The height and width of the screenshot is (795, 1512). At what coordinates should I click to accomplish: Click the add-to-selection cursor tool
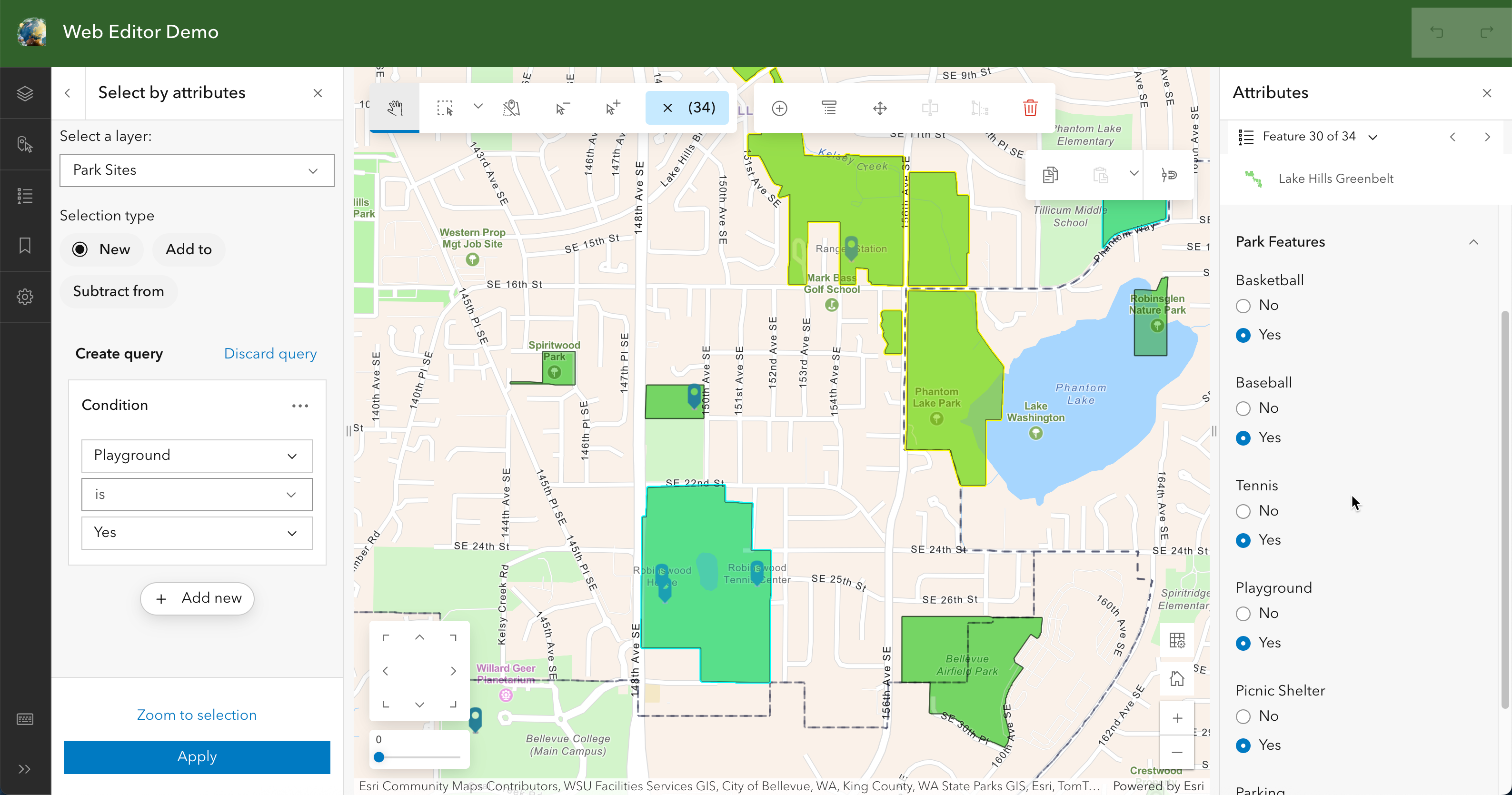612,108
